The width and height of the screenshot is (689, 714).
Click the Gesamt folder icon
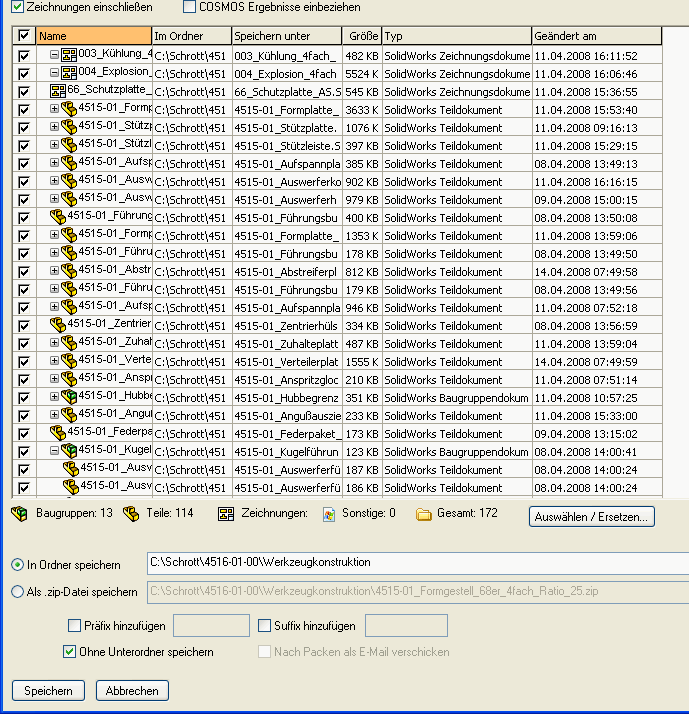click(x=424, y=515)
